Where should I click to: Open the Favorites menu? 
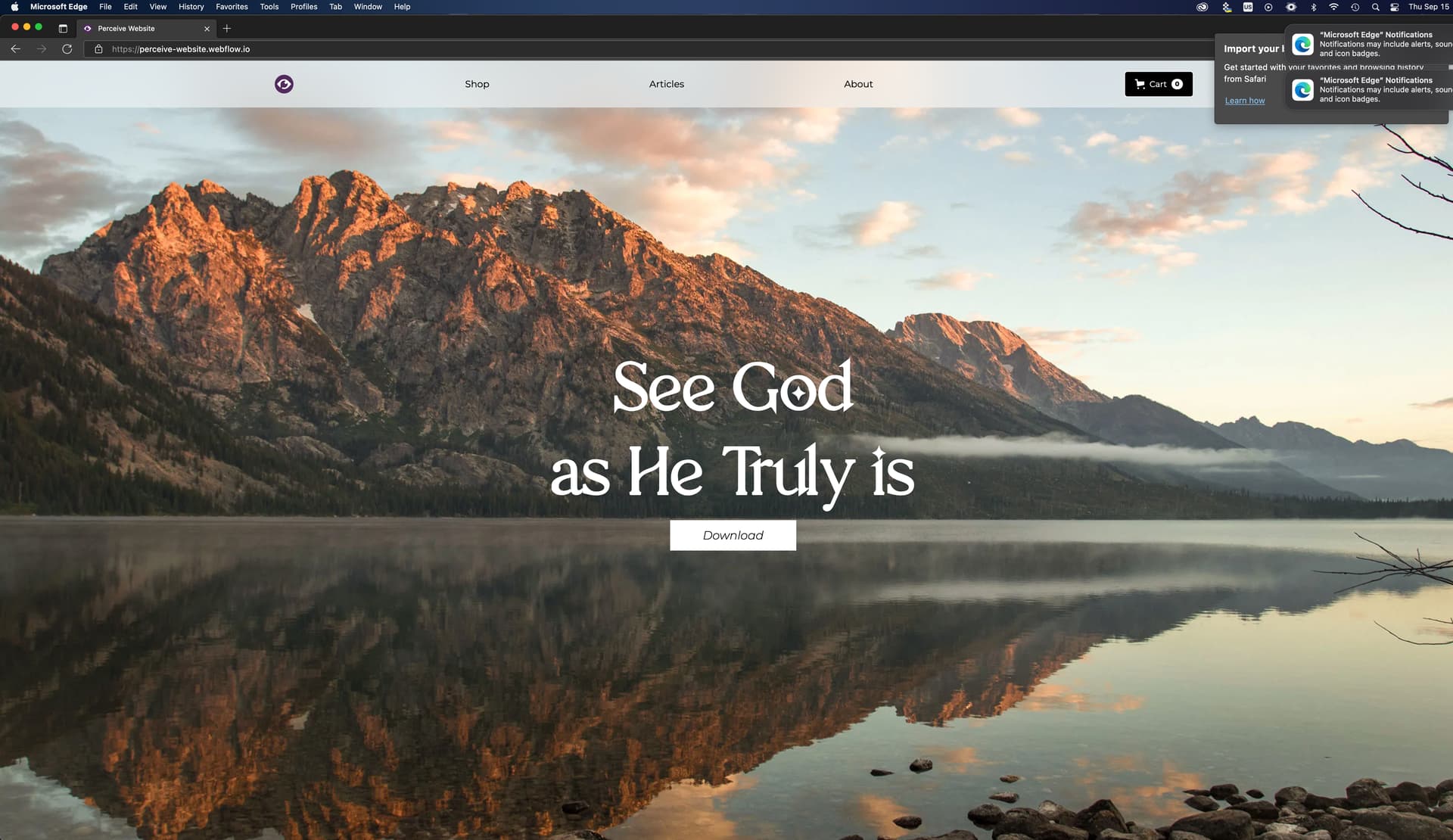point(232,7)
